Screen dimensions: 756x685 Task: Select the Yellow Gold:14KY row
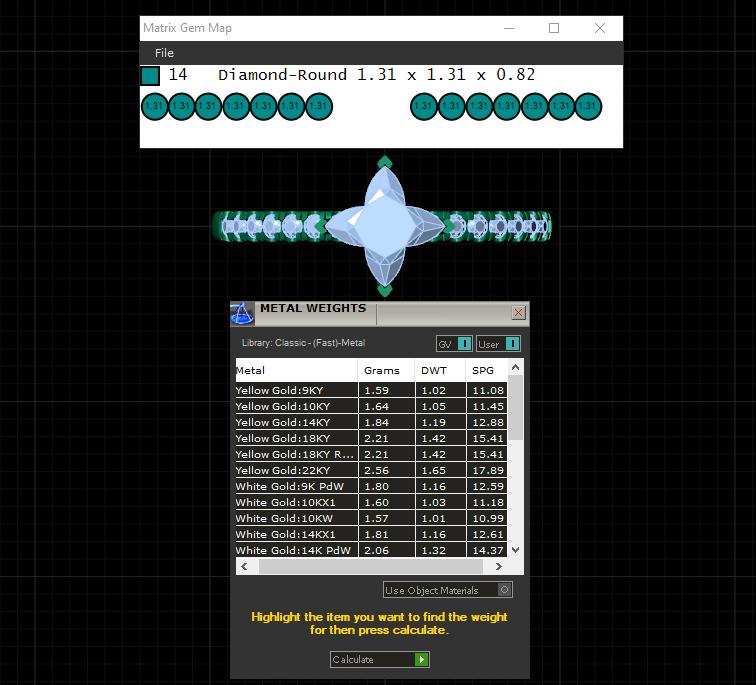click(x=371, y=422)
